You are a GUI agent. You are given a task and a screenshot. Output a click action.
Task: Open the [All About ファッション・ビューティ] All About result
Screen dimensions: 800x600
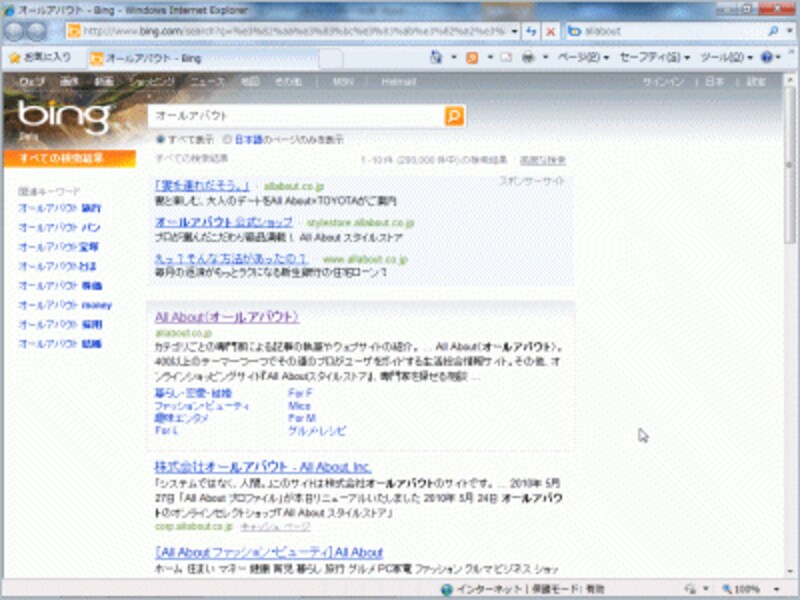tap(269, 552)
